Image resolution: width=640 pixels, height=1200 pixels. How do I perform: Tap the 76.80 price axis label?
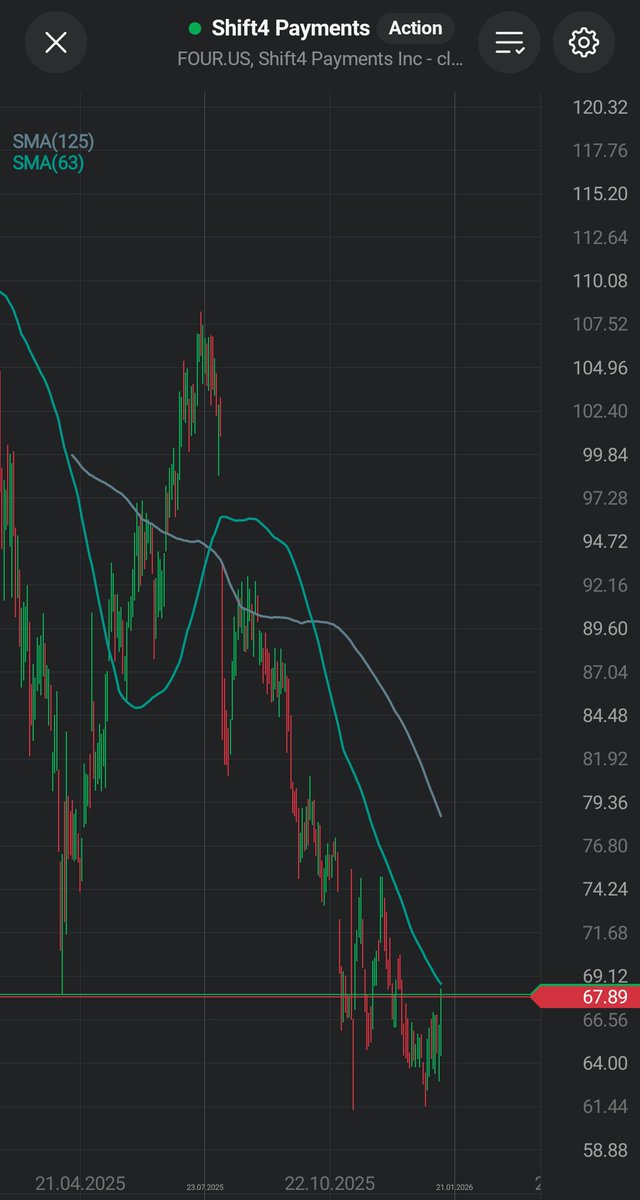(604, 846)
